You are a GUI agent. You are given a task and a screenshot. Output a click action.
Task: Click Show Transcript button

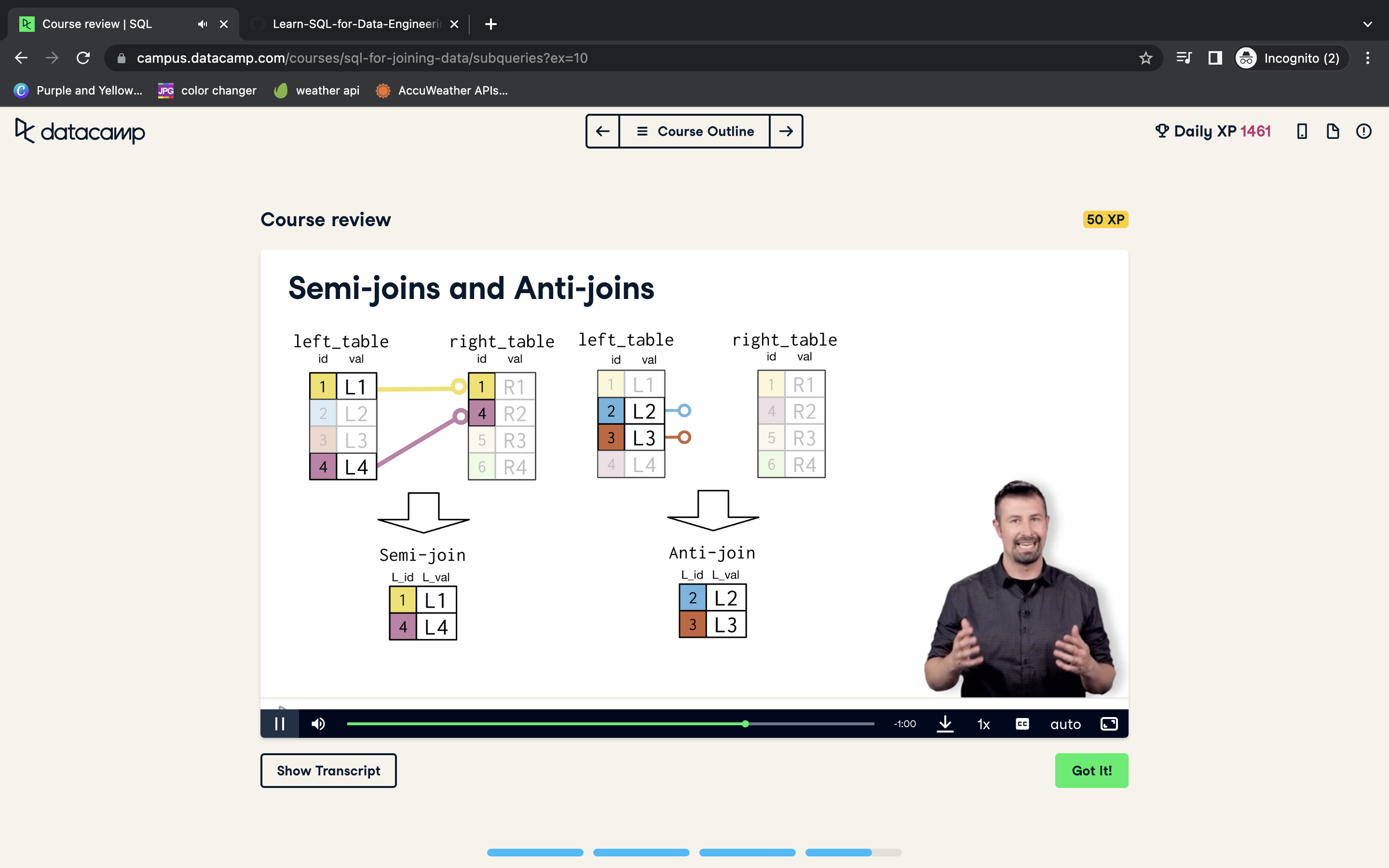click(328, 771)
